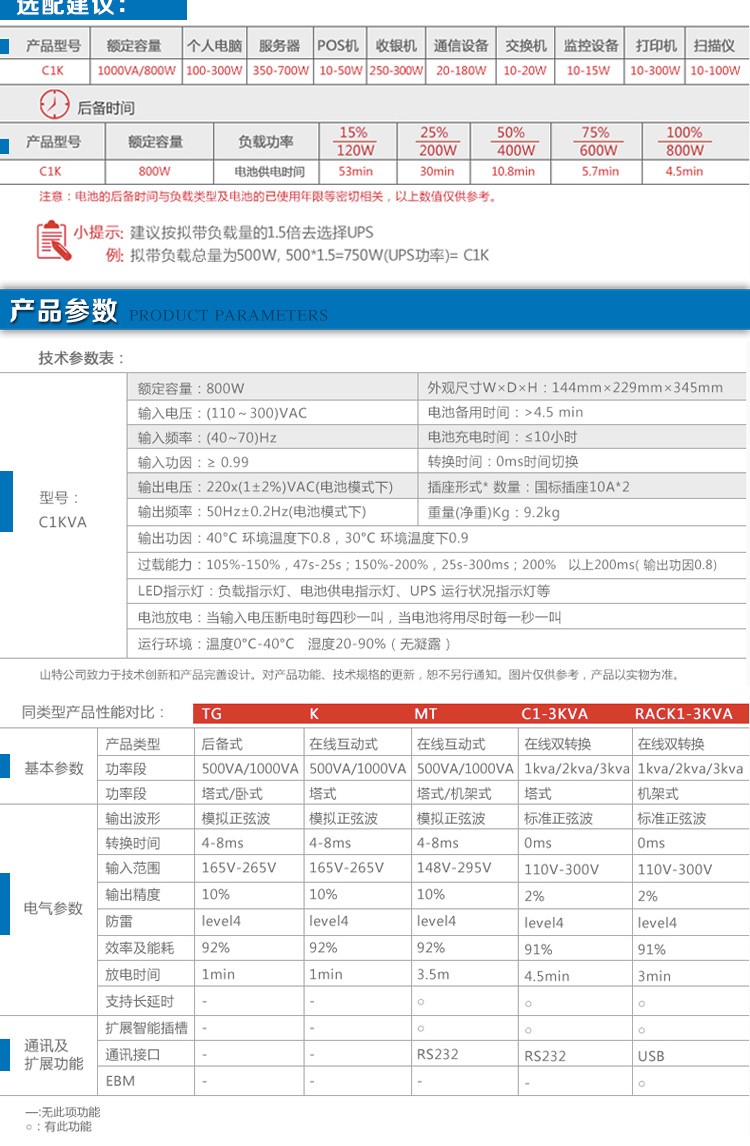The image size is (750, 1146).
Task: Select the 运行环境 temperature humidity row
Action: click(x=438, y=644)
